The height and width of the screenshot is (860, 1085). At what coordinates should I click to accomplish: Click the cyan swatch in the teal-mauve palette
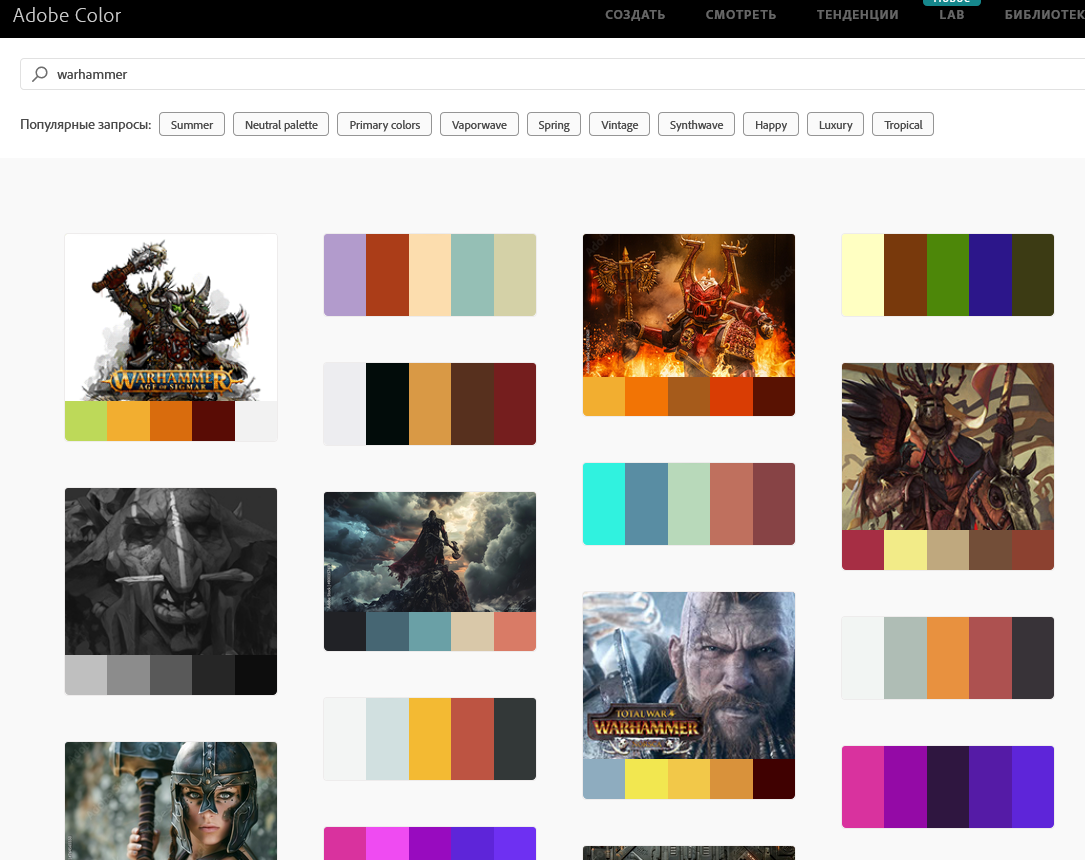click(603, 504)
